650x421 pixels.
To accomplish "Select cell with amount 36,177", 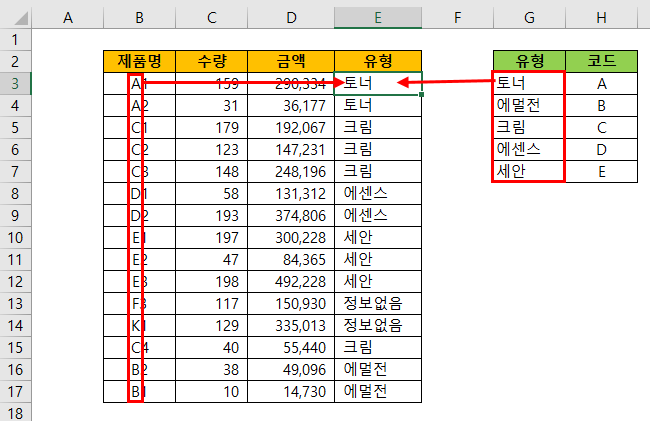I will pyautogui.click(x=291, y=106).
